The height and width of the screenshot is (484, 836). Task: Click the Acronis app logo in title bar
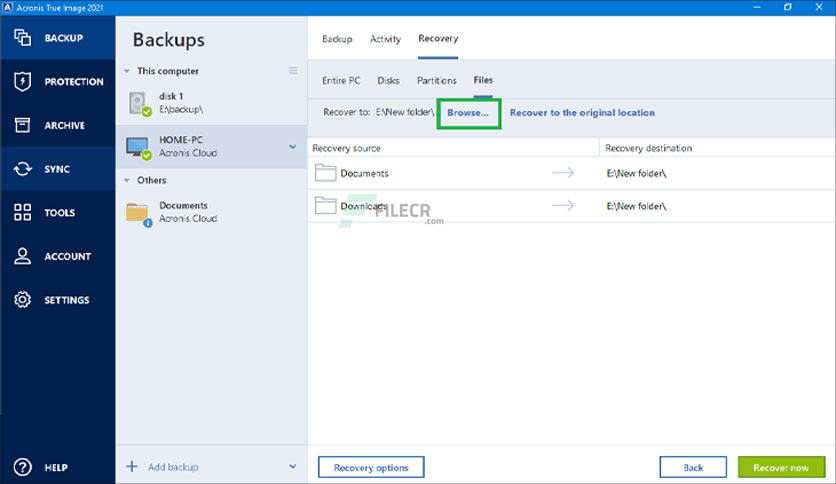7,7
